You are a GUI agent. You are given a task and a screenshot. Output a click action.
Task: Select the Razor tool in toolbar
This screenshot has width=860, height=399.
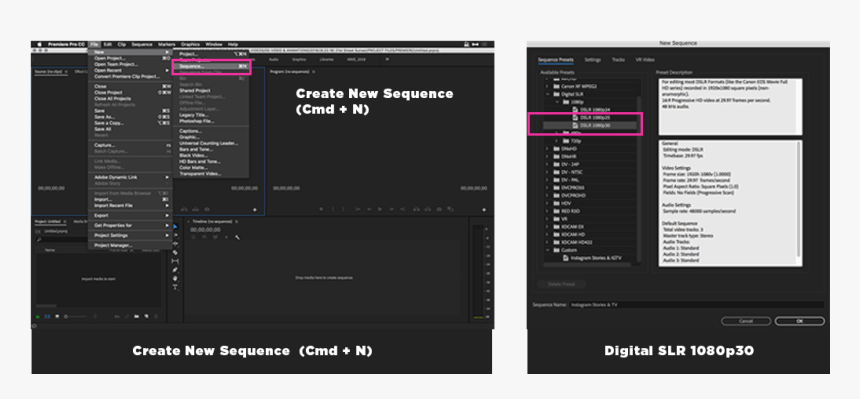point(175,252)
